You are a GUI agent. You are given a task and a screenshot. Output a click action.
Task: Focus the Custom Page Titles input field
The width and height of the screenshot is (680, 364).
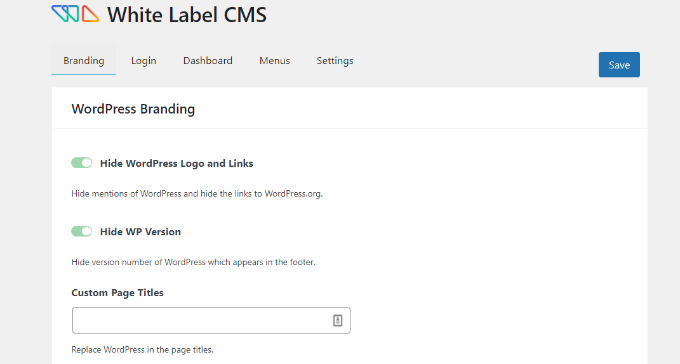(x=211, y=321)
